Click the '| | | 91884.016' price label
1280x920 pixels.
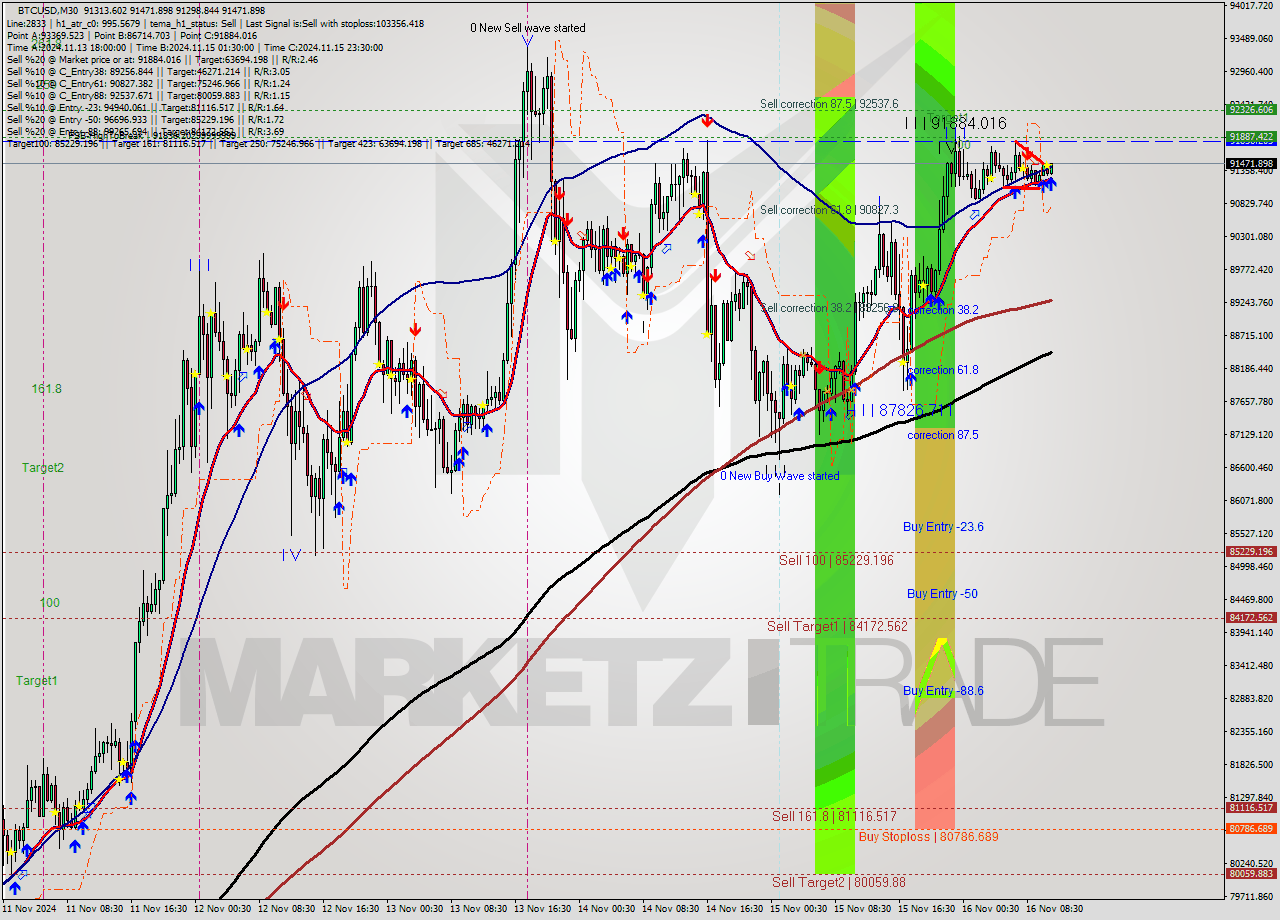(x=955, y=123)
